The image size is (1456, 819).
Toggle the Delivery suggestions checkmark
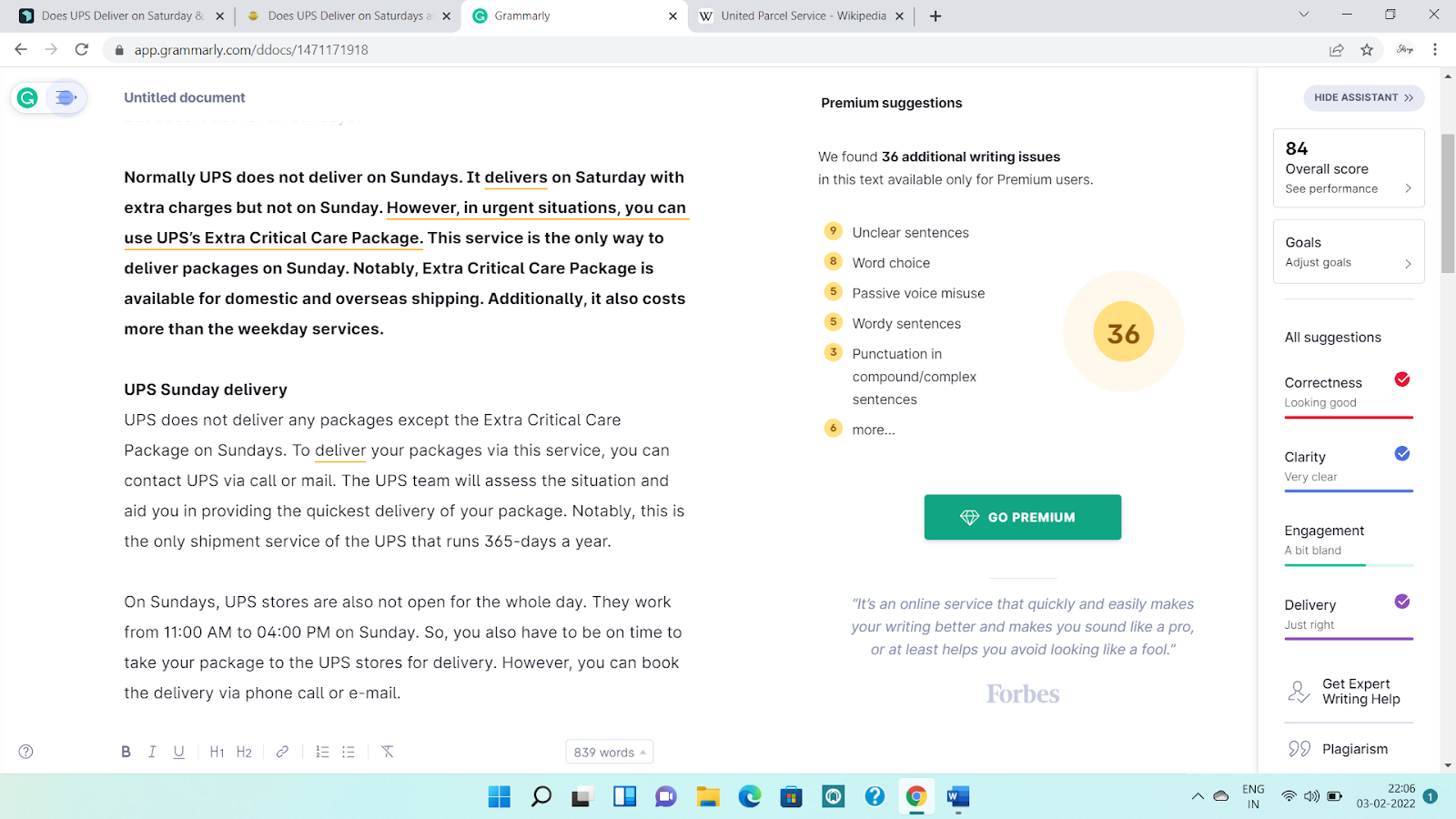click(1402, 601)
